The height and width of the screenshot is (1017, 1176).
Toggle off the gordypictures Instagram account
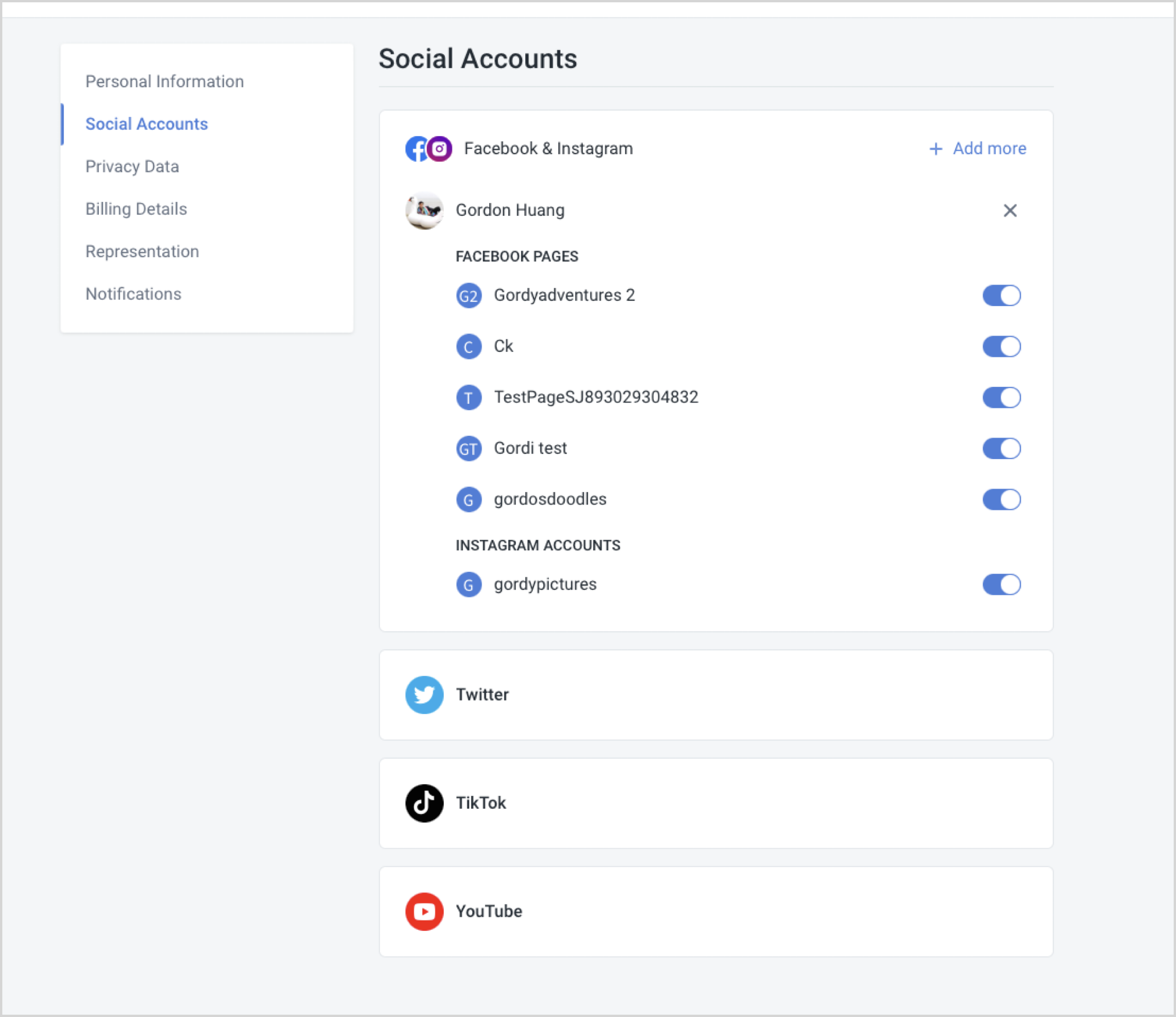(1002, 584)
